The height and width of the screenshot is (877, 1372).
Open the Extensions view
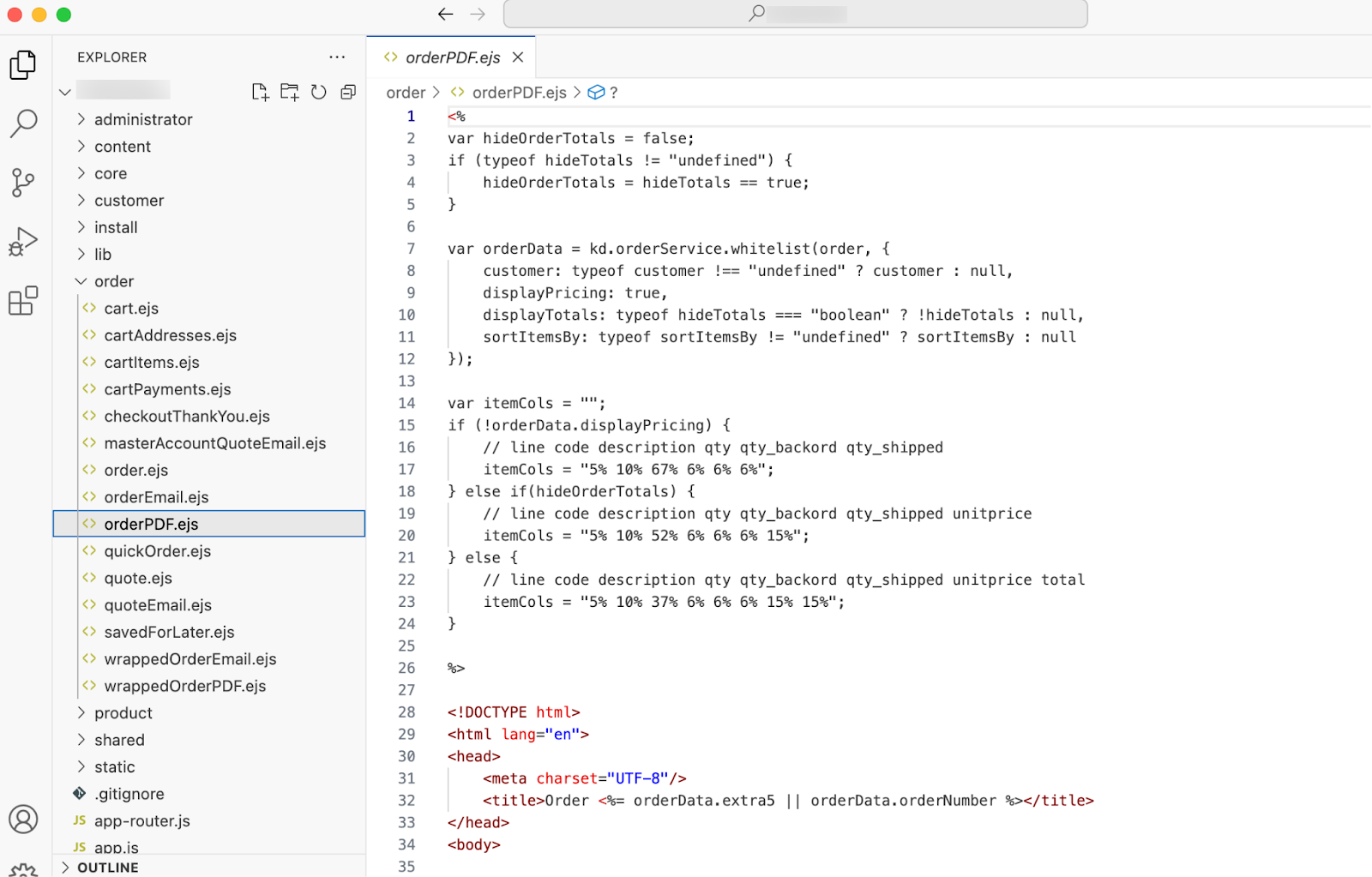pyautogui.click(x=23, y=300)
